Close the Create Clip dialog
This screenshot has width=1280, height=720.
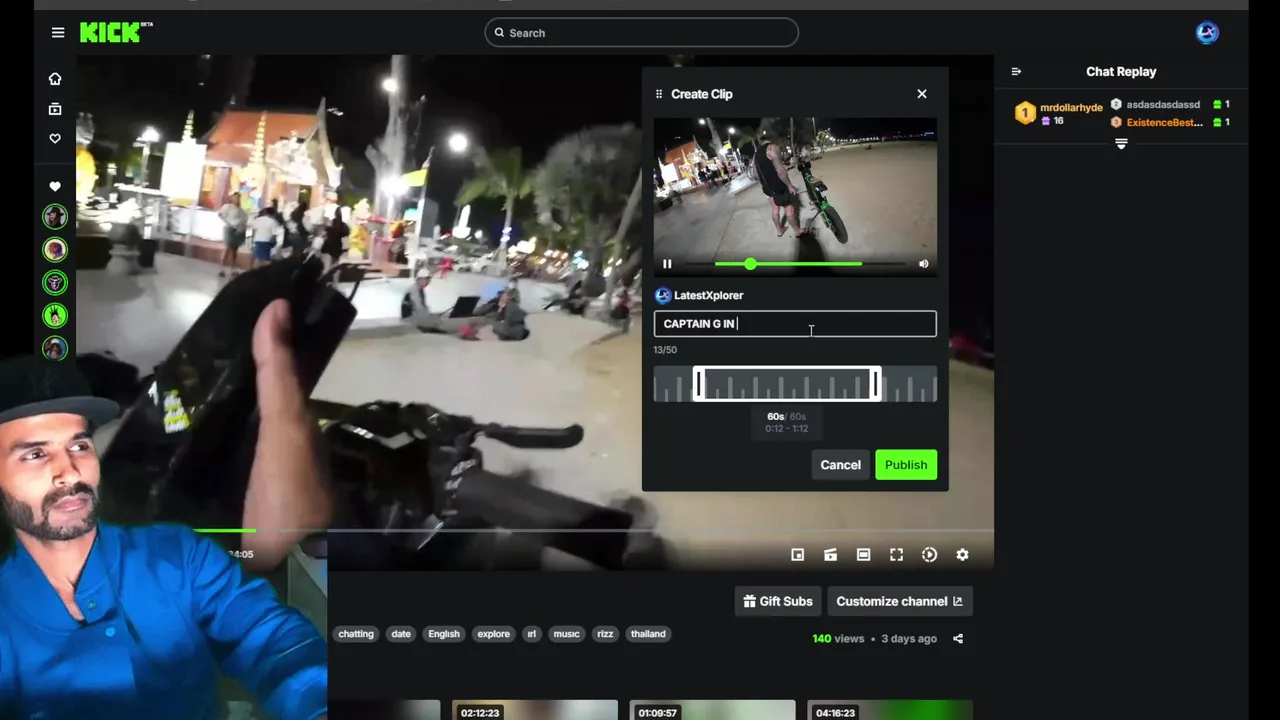[x=922, y=94]
